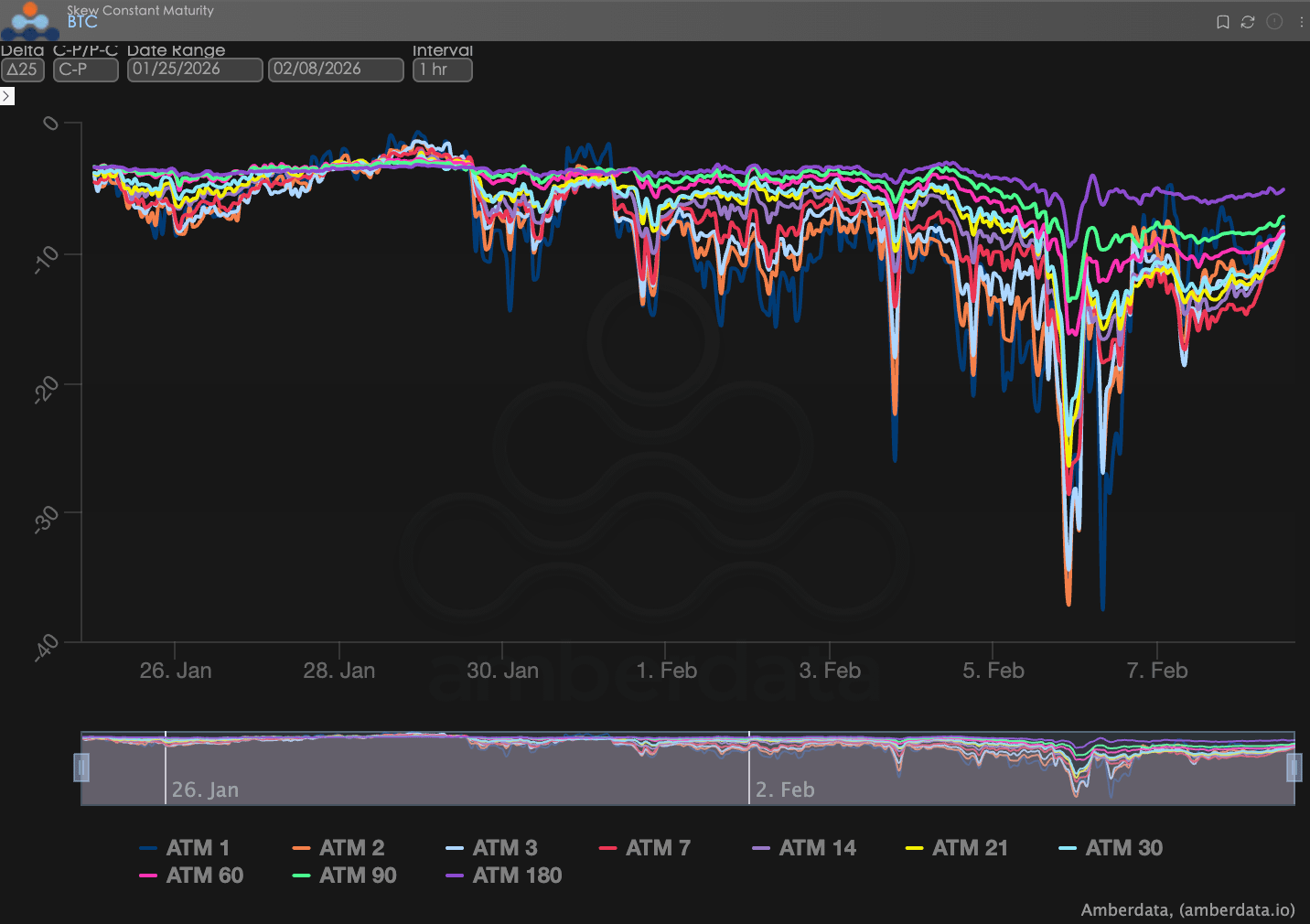Refresh the chart data
The width and height of the screenshot is (1310, 924).
[x=1248, y=22]
